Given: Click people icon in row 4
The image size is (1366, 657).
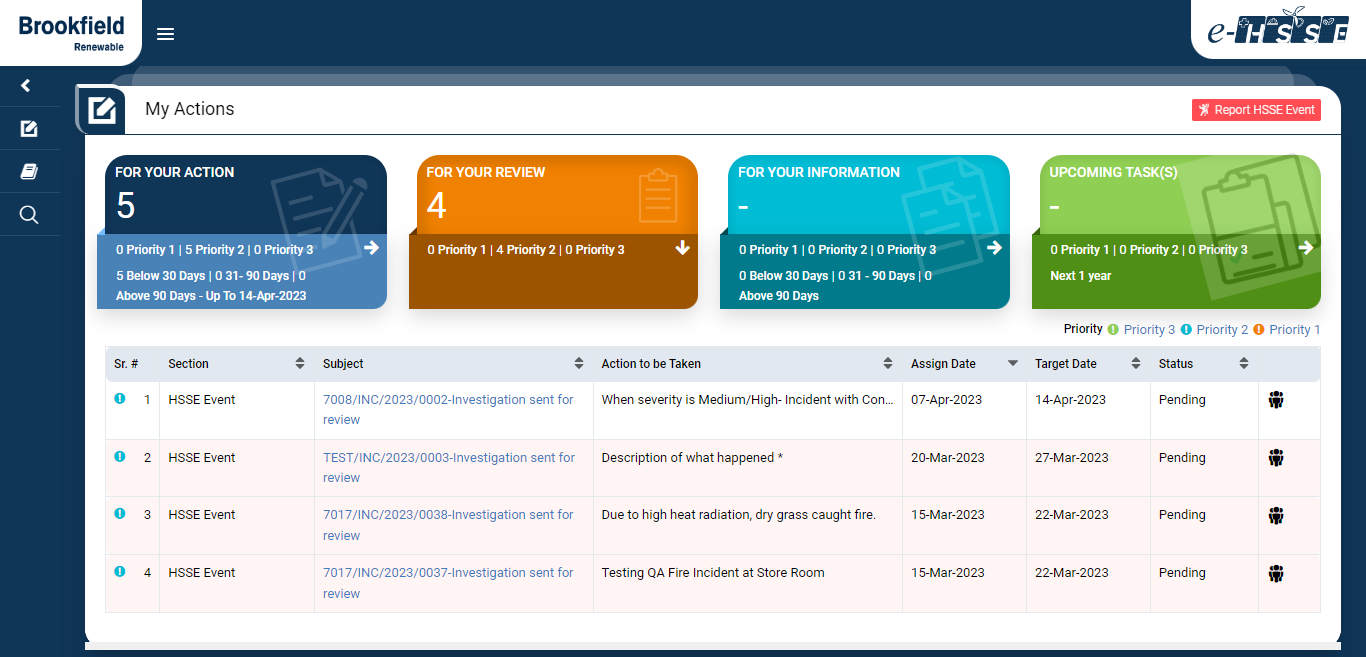Looking at the screenshot, I should click(1275, 574).
